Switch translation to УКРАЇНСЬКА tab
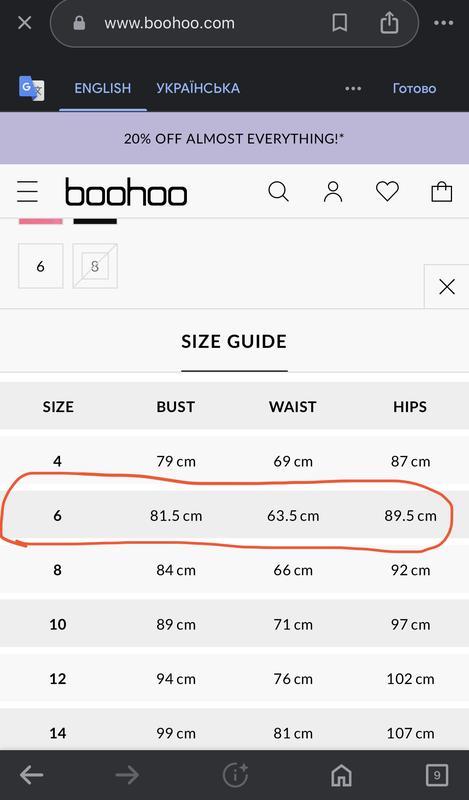Image resolution: width=469 pixels, height=800 pixels. 198,88
